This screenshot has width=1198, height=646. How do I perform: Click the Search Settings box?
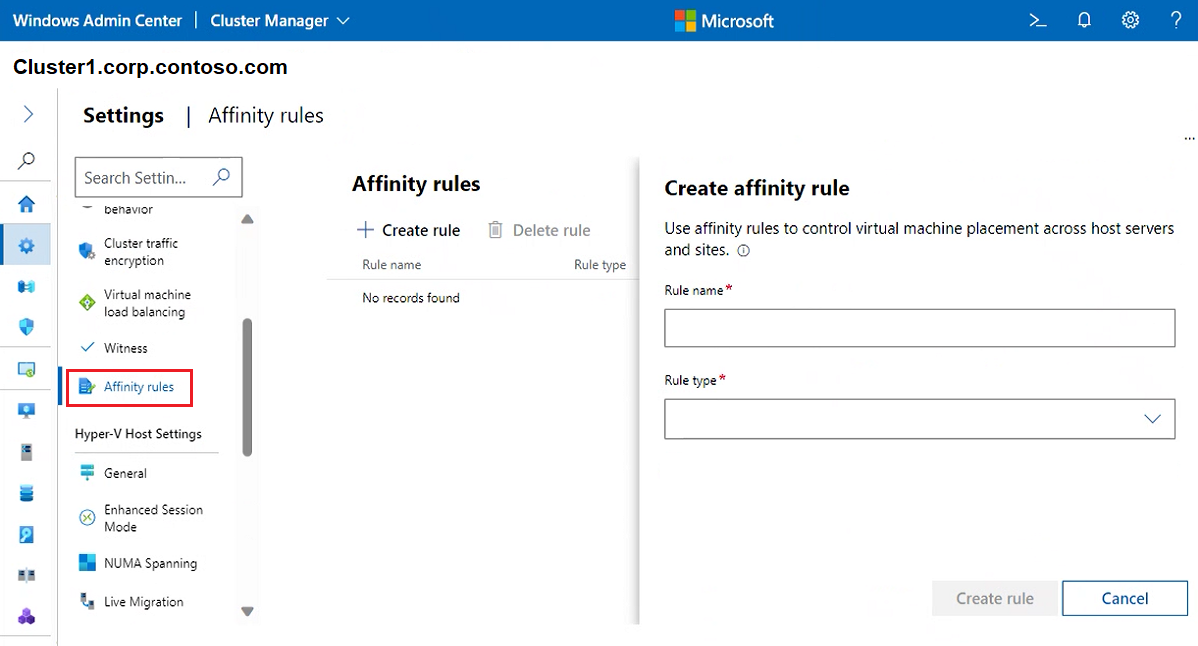coord(145,177)
